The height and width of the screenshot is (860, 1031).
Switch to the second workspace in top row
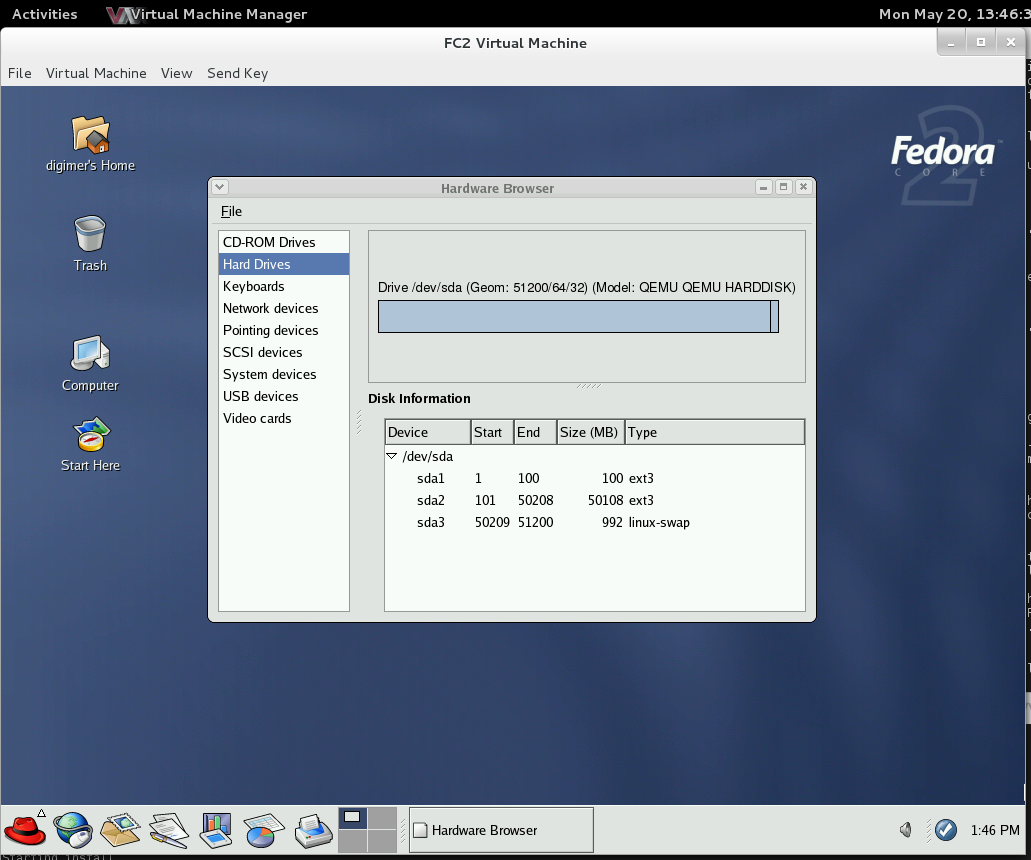click(x=382, y=818)
